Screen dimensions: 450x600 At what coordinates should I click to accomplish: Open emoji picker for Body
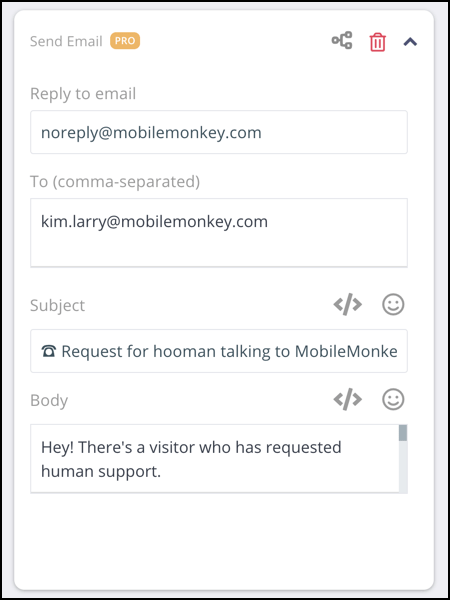(393, 400)
